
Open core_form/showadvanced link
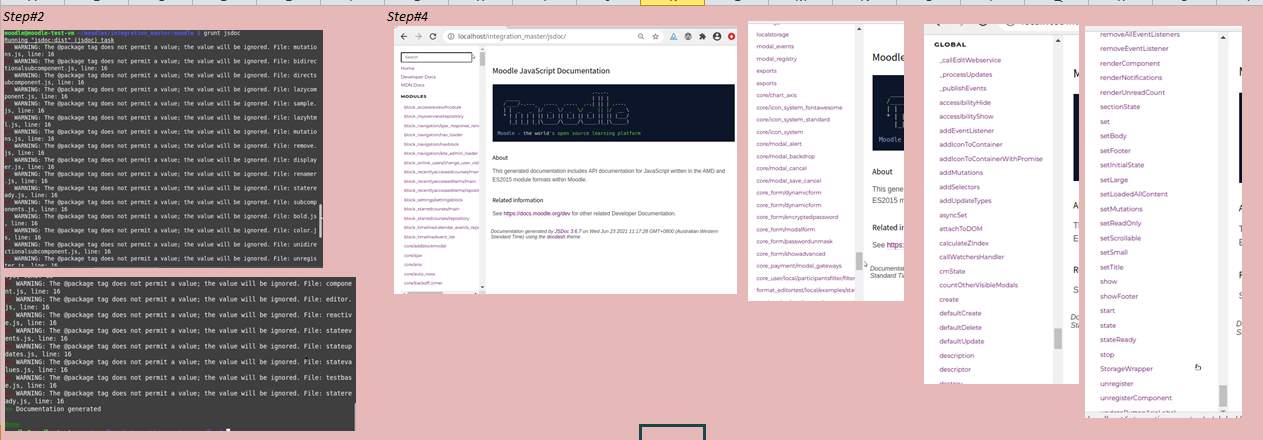point(791,254)
